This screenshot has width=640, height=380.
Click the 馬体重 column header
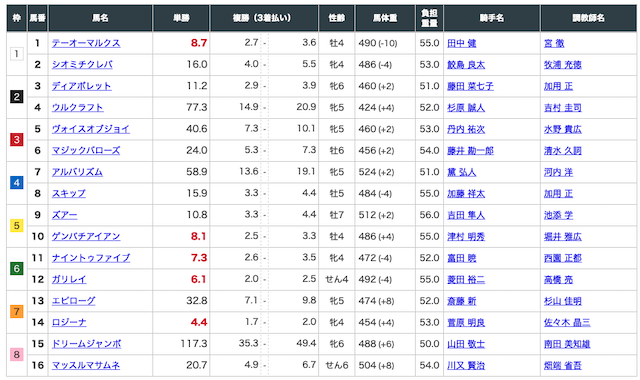click(385, 18)
